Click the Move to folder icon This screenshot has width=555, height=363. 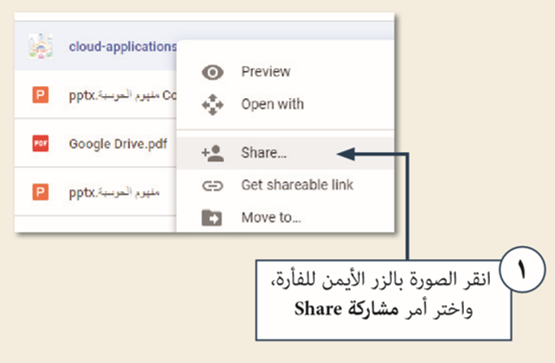pos(212,218)
